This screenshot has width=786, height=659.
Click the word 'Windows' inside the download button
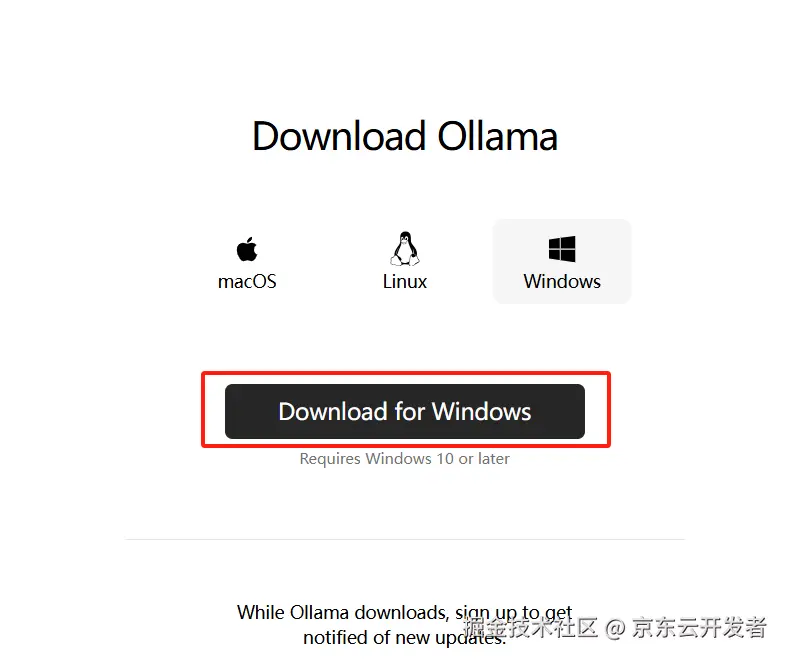point(481,411)
